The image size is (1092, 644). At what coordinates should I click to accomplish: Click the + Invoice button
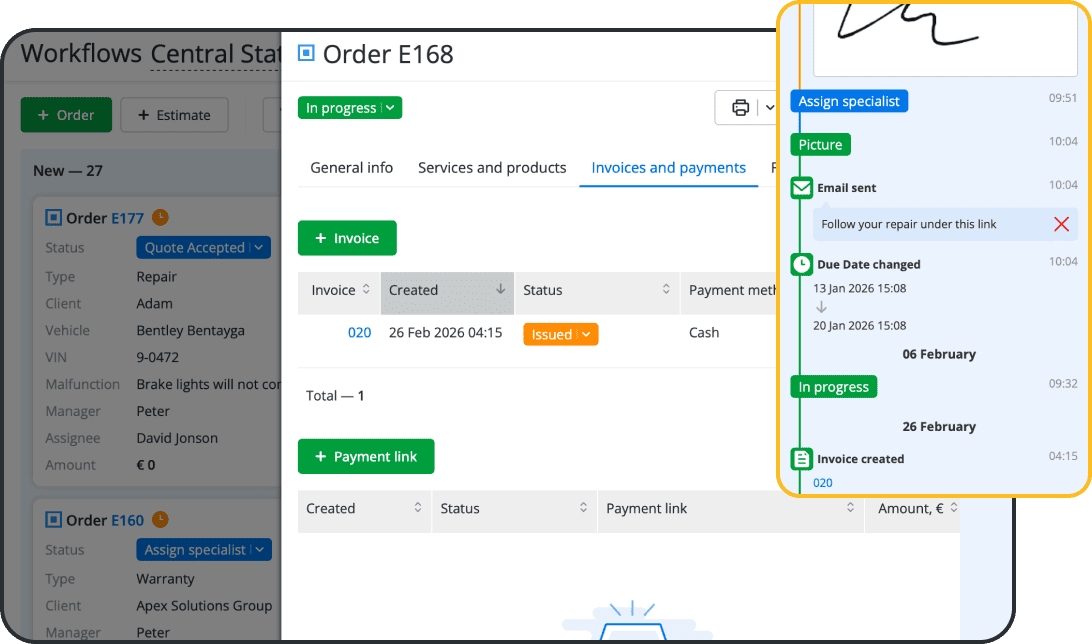click(x=347, y=238)
